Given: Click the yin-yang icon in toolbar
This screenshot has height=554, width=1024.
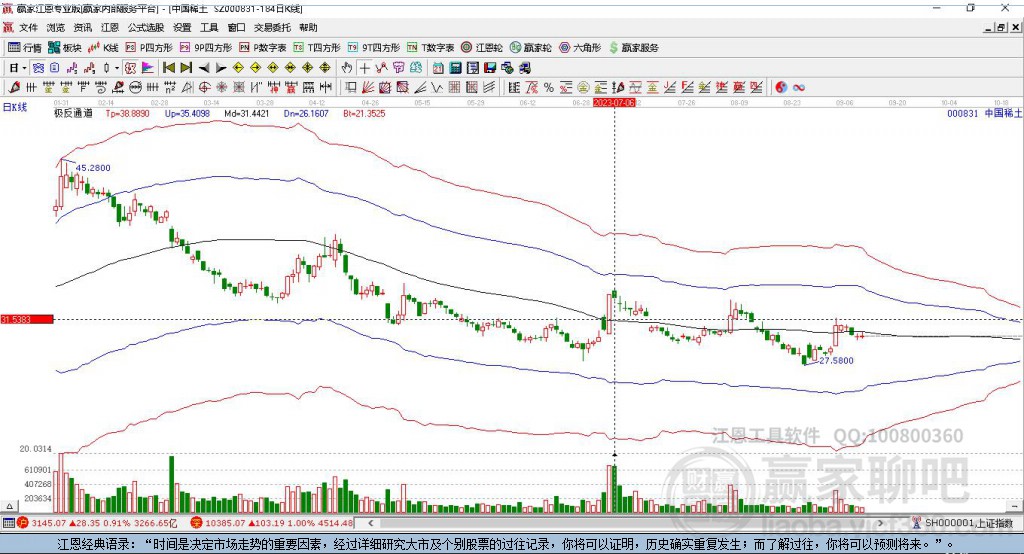Looking at the screenshot, I should point(781,87).
